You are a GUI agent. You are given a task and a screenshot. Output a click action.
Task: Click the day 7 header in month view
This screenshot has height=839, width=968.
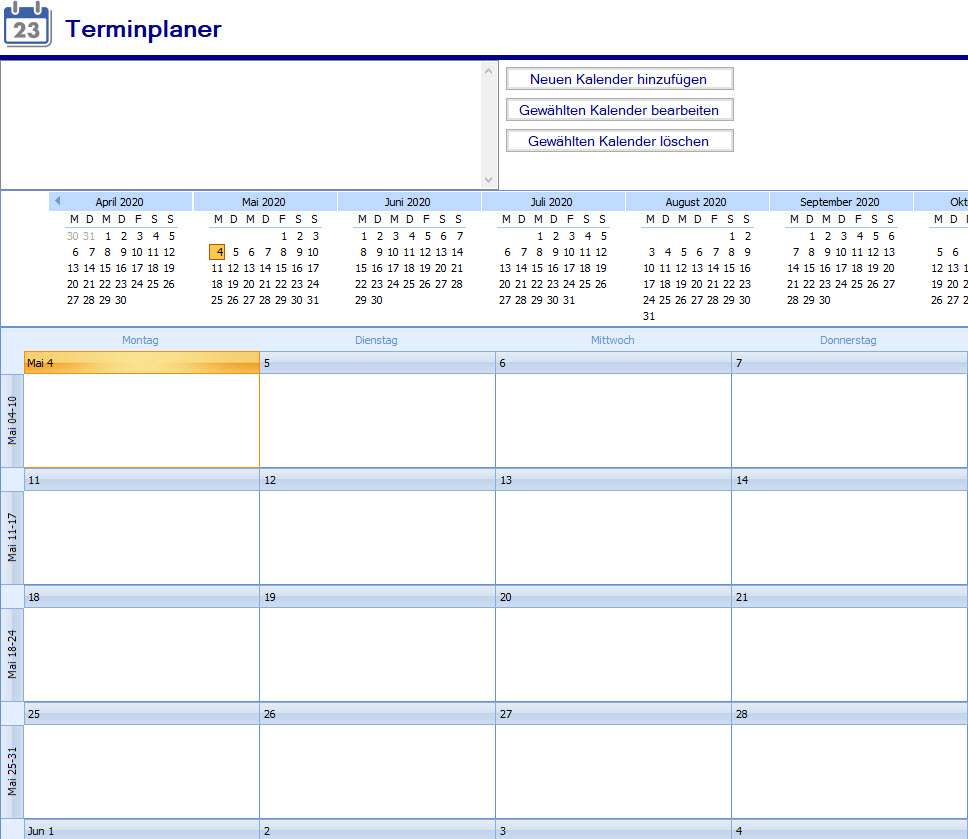coord(849,363)
